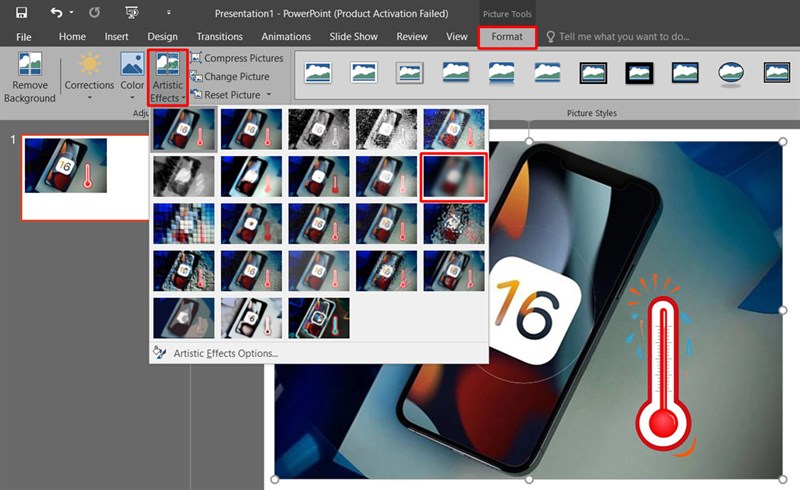Apply the Mosaic Bubbles artistic effect
Screen dimensions: 800x490
pyautogui.click(x=386, y=224)
